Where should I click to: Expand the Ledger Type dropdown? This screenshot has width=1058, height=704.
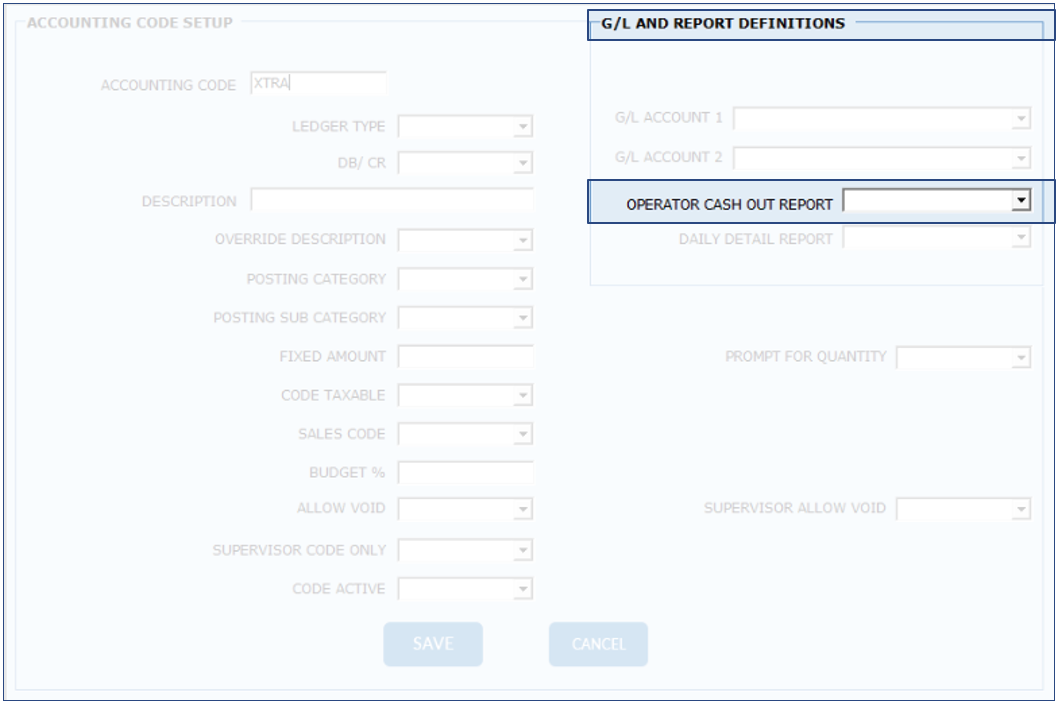522,127
